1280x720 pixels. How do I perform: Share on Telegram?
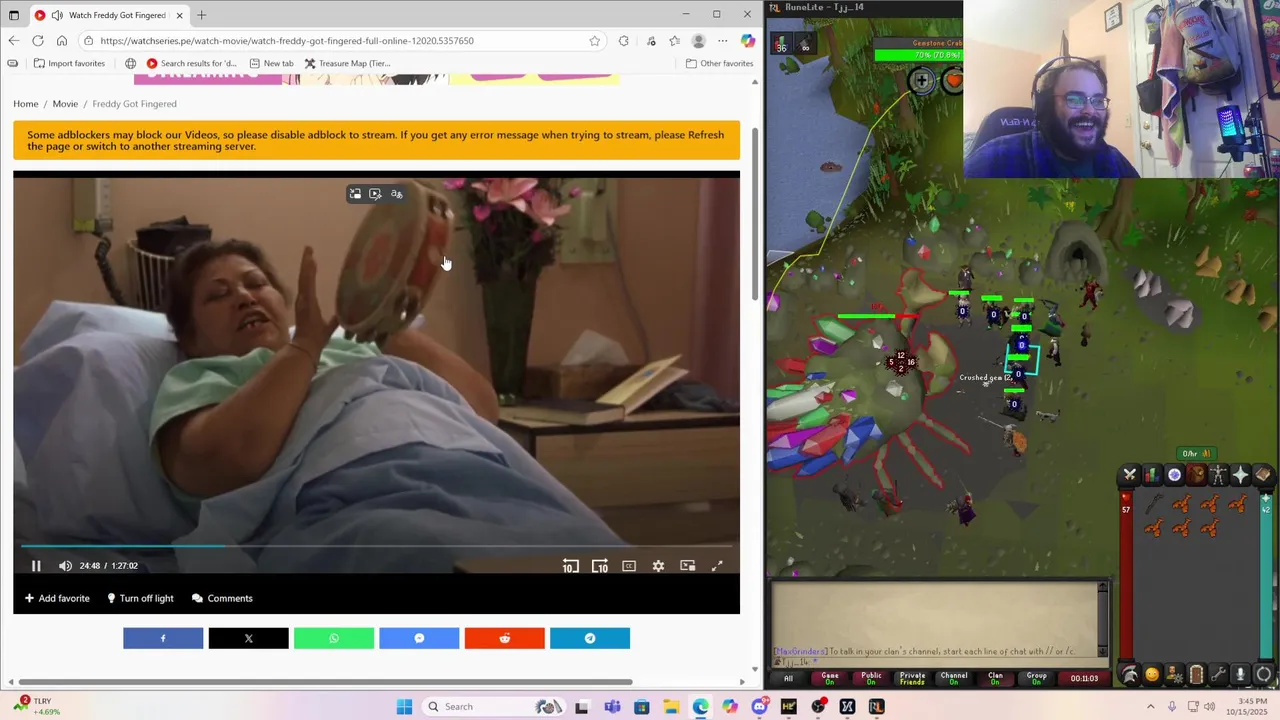pos(590,638)
